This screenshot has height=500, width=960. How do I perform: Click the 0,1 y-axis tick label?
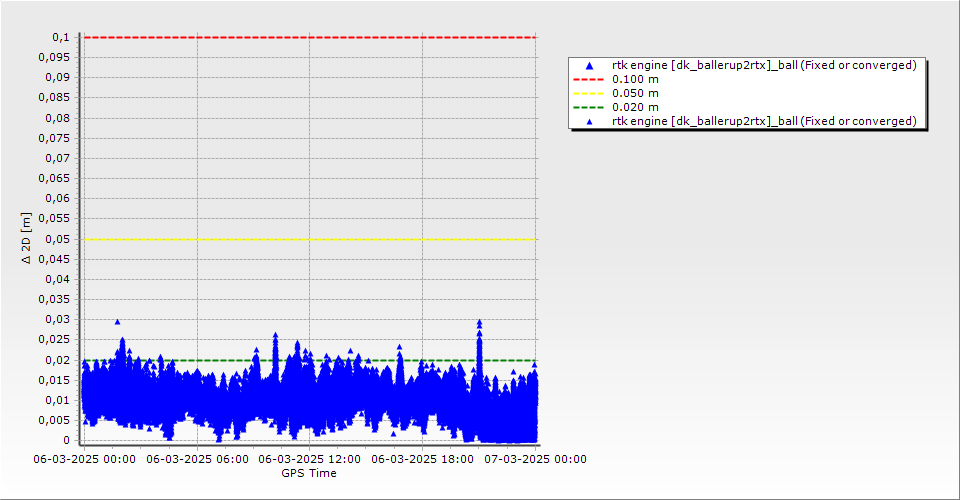point(61,37)
